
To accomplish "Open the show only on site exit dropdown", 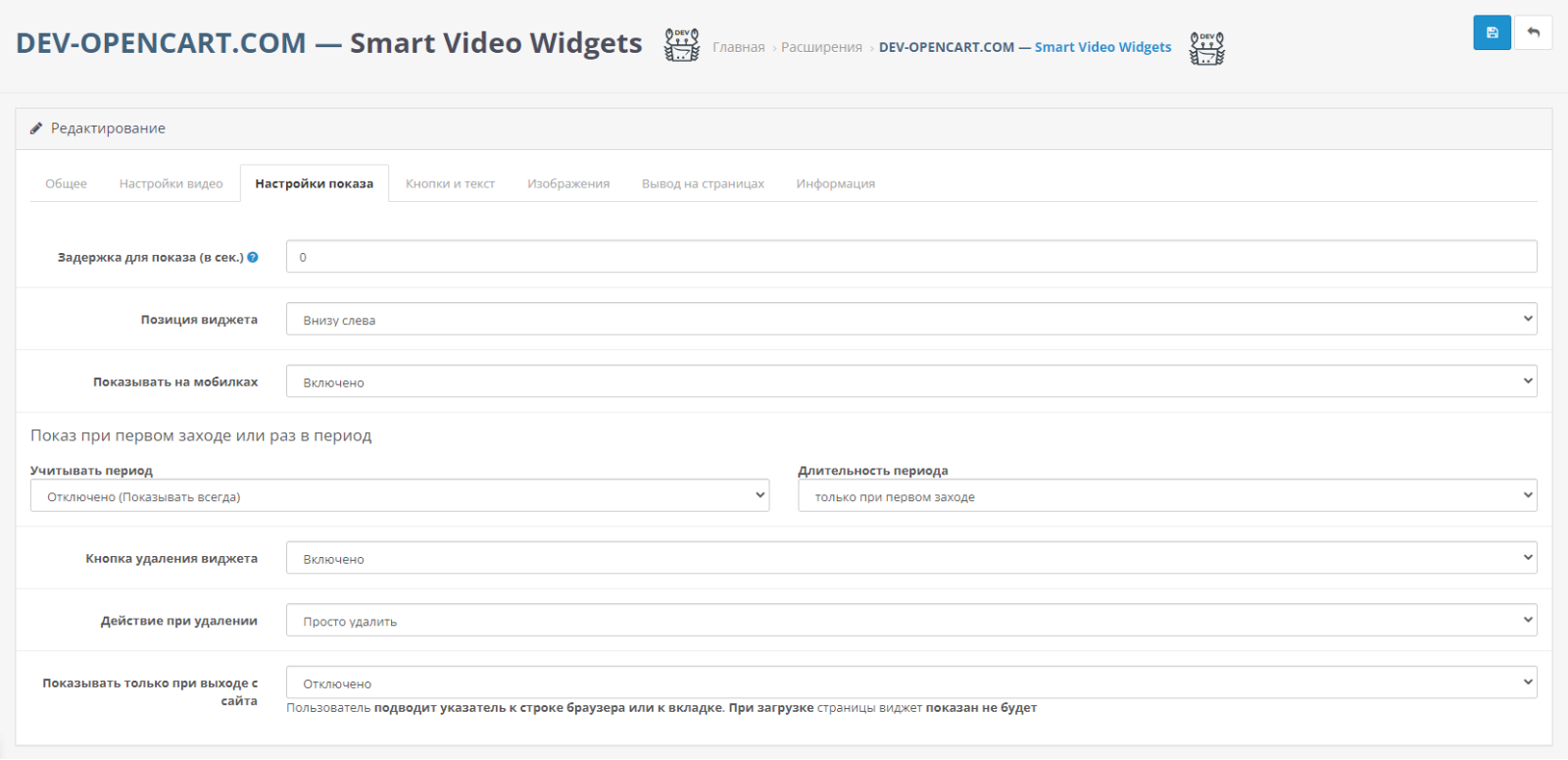I will point(911,683).
